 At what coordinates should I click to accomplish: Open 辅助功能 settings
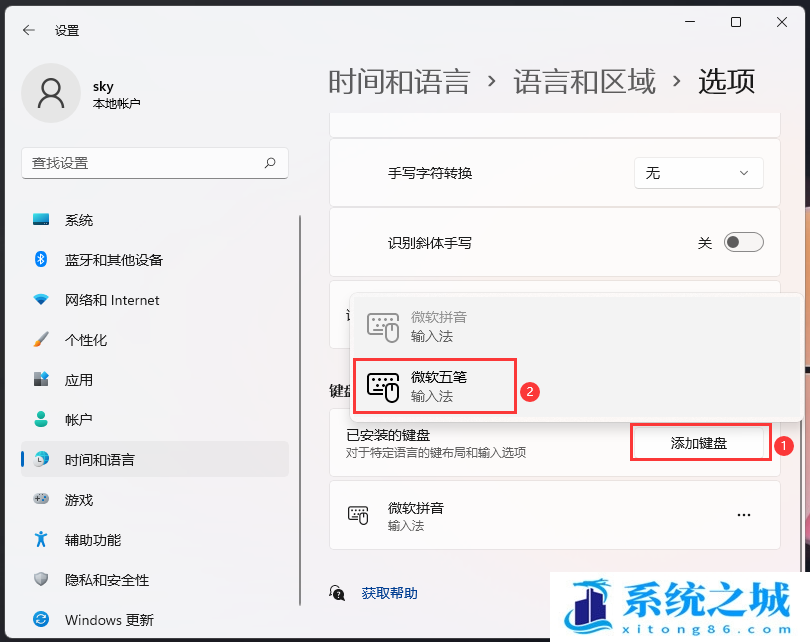(154, 540)
